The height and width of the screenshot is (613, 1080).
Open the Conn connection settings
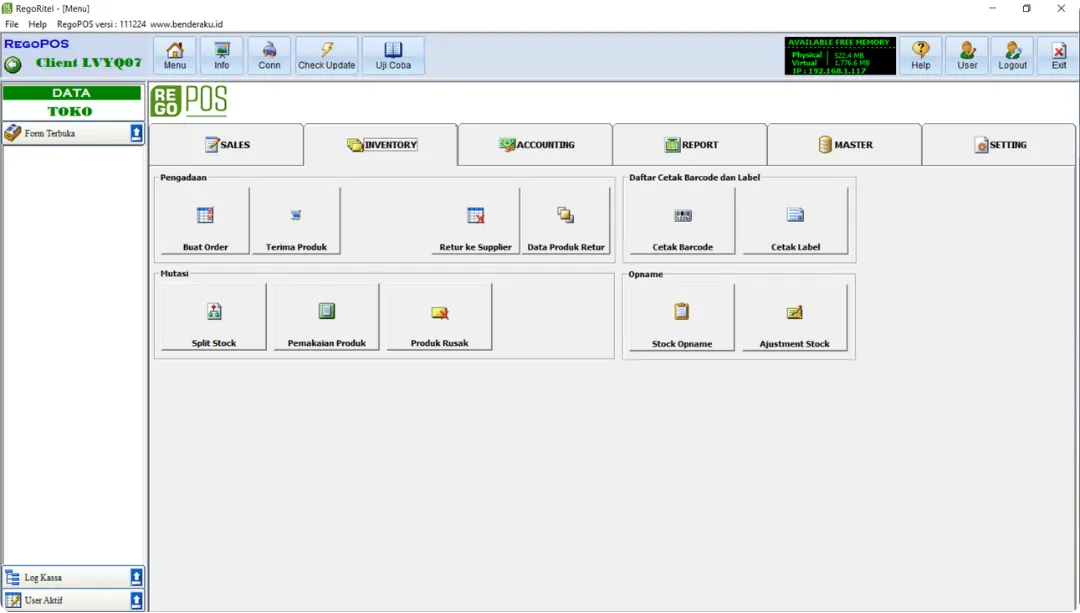click(269, 56)
